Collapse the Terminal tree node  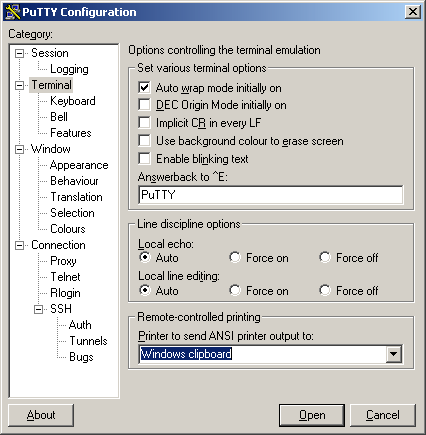click(x=20, y=85)
